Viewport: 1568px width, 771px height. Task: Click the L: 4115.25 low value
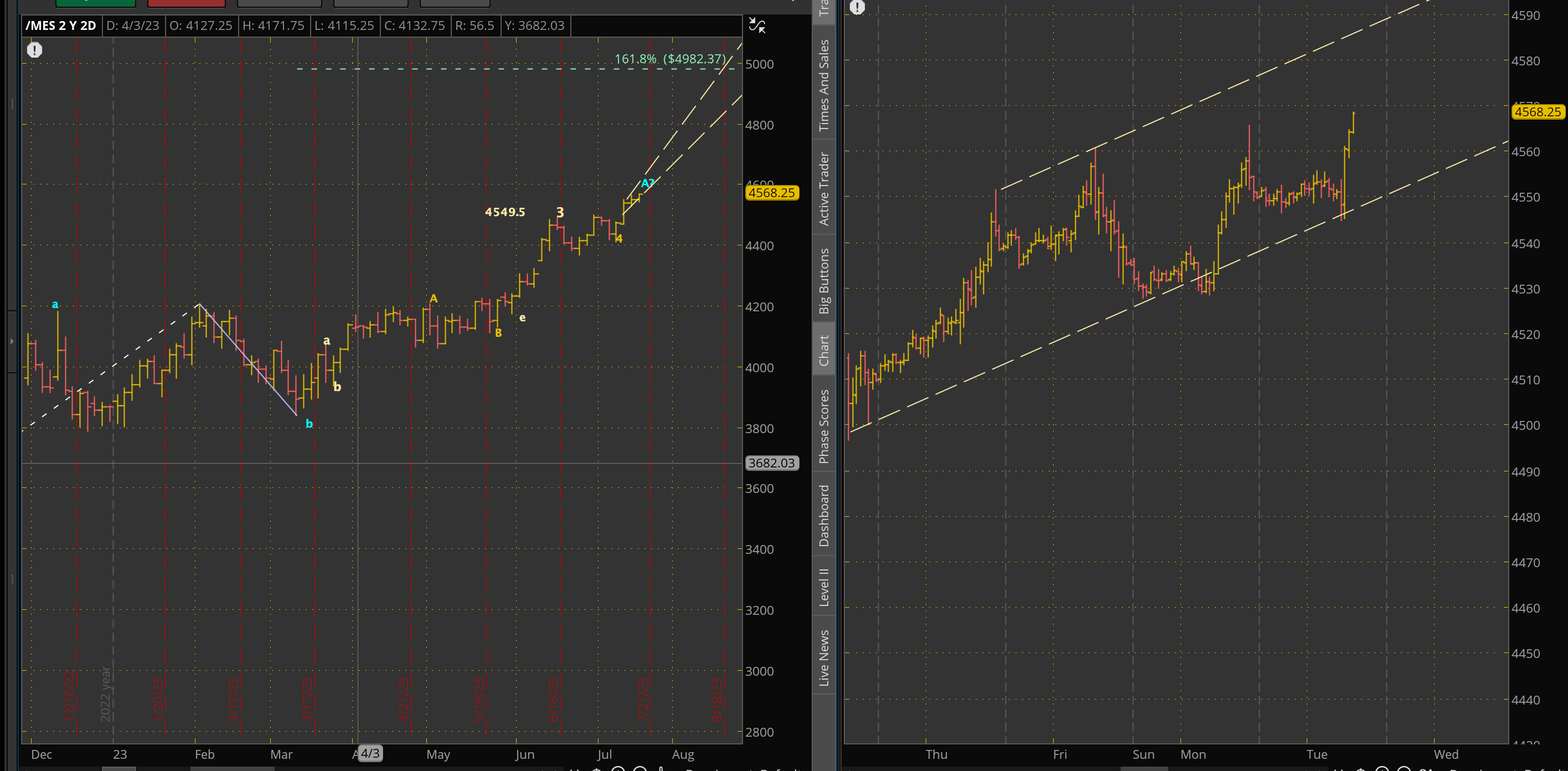[x=344, y=25]
